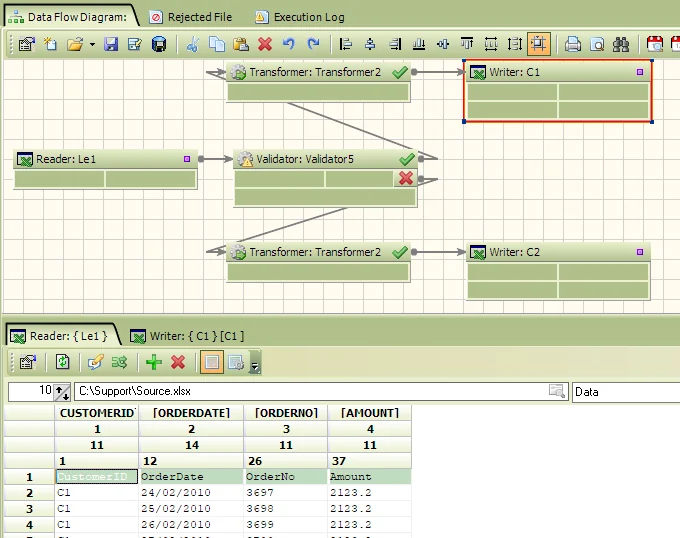This screenshot has height=538, width=680.
Task: Expand the dropdown arrow beside the open folder icon
Action: [92, 44]
